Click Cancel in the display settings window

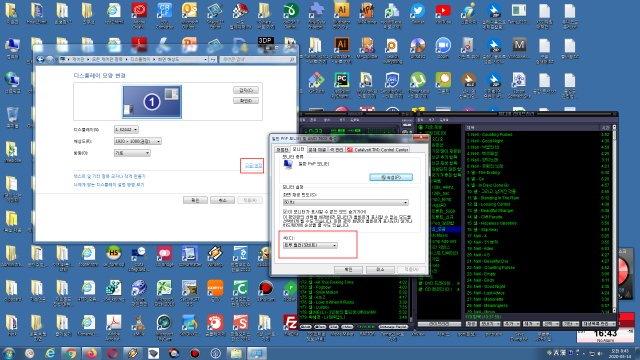[222, 200]
